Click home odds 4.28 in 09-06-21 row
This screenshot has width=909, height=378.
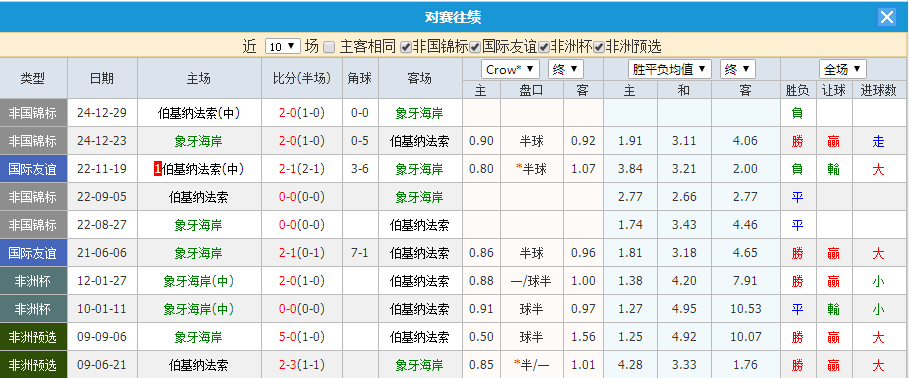(630, 365)
